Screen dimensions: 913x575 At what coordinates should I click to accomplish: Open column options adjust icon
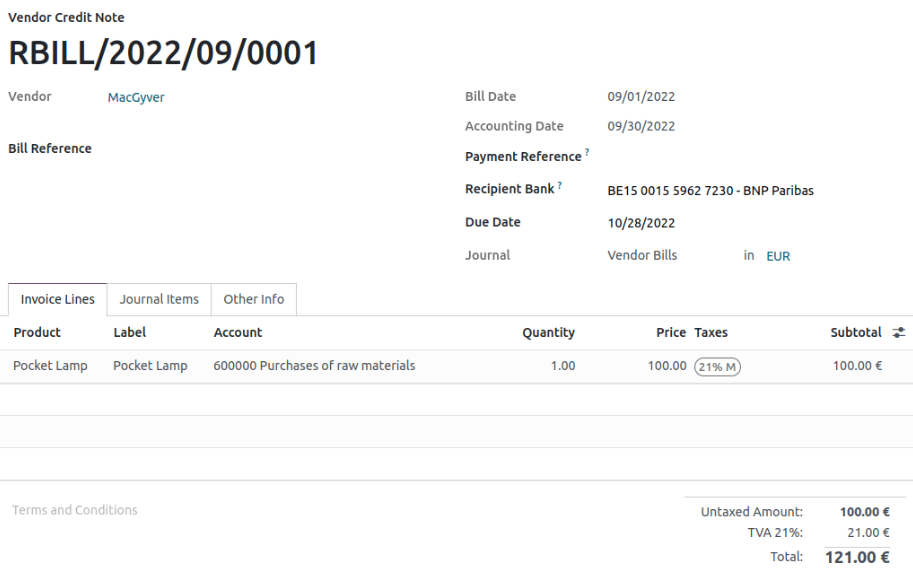898,333
